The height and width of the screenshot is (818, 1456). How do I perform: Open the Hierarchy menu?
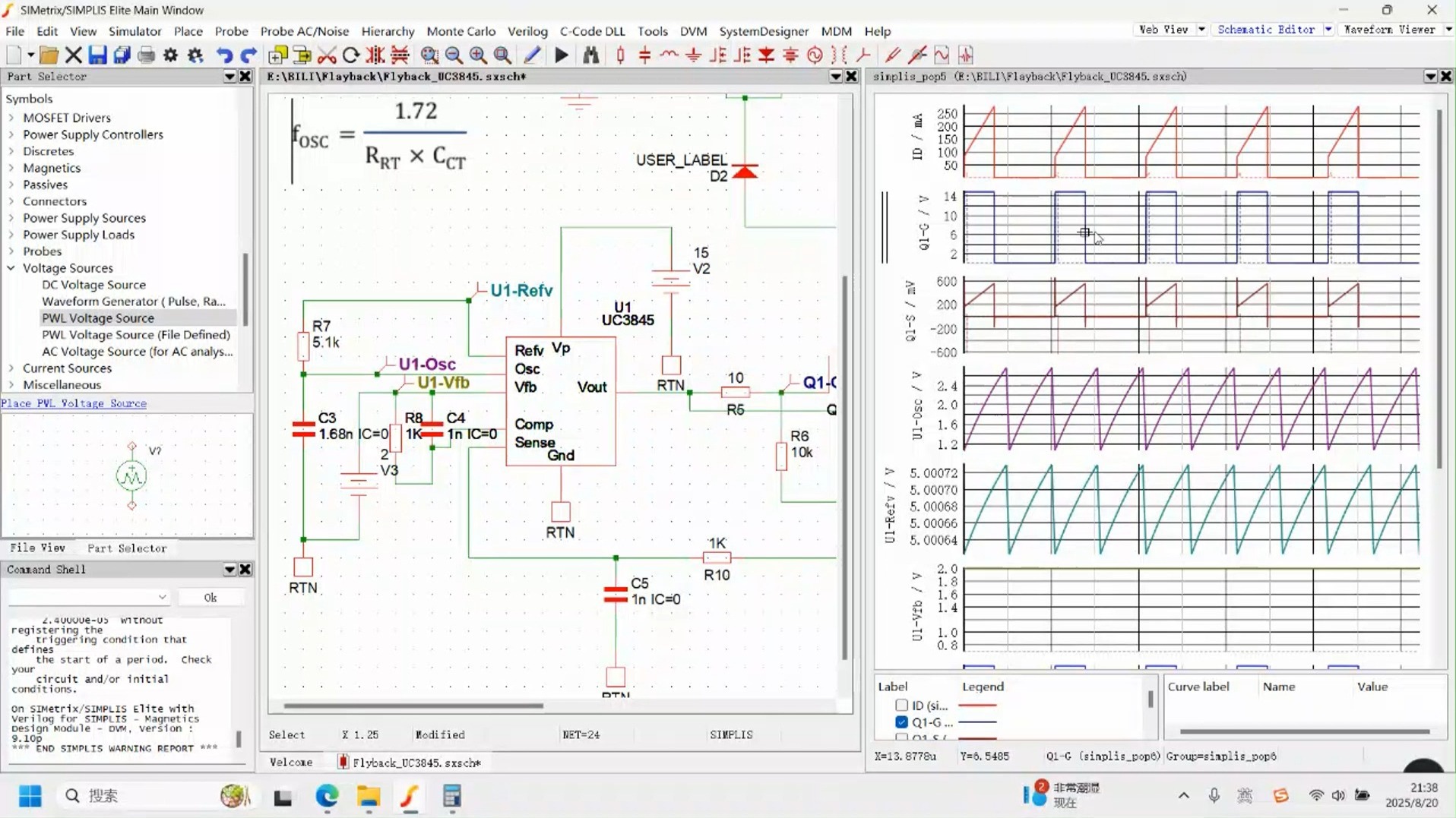pyautogui.click(x=388, y=31)
